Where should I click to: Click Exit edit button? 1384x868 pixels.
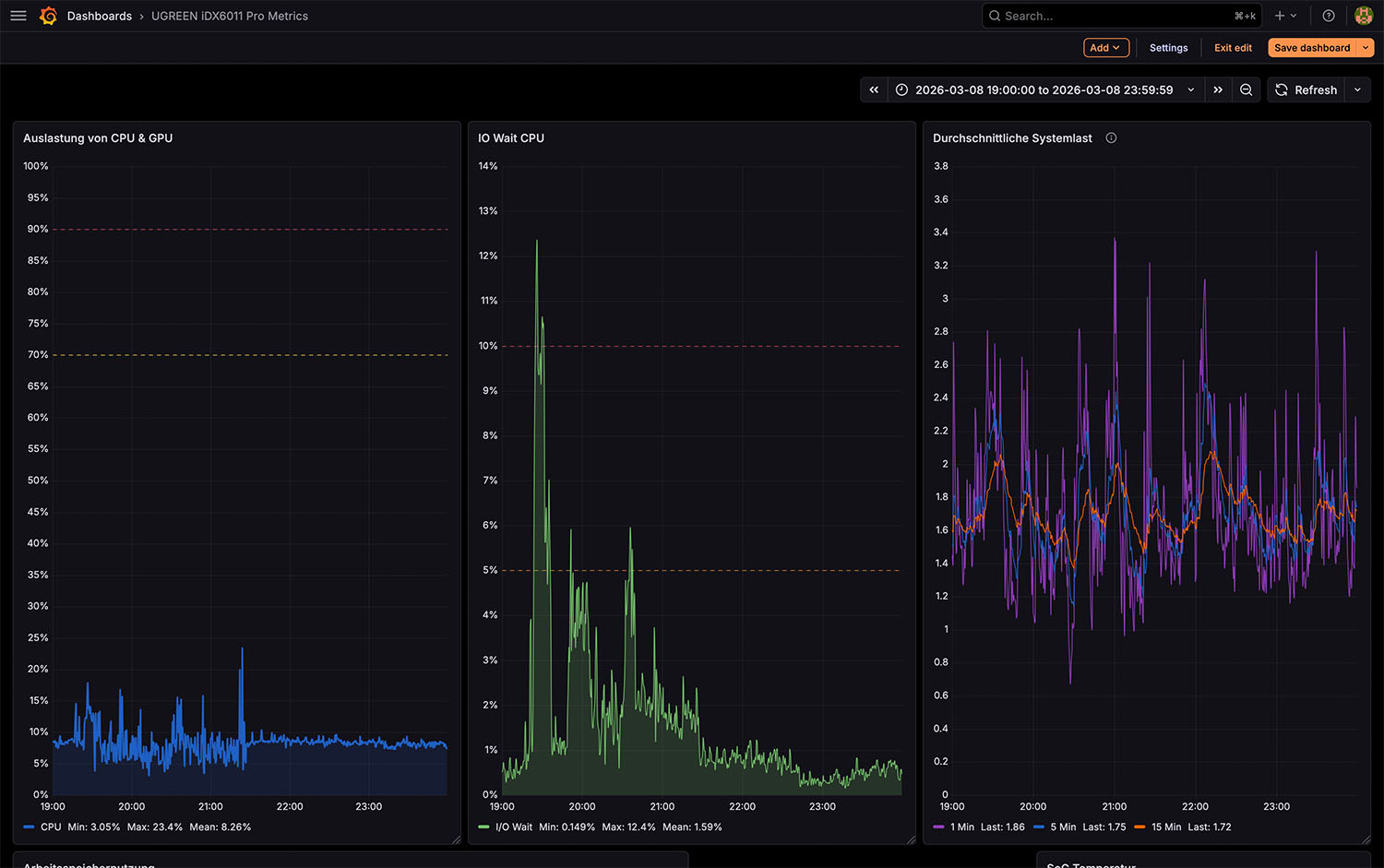pos(1233,48)
